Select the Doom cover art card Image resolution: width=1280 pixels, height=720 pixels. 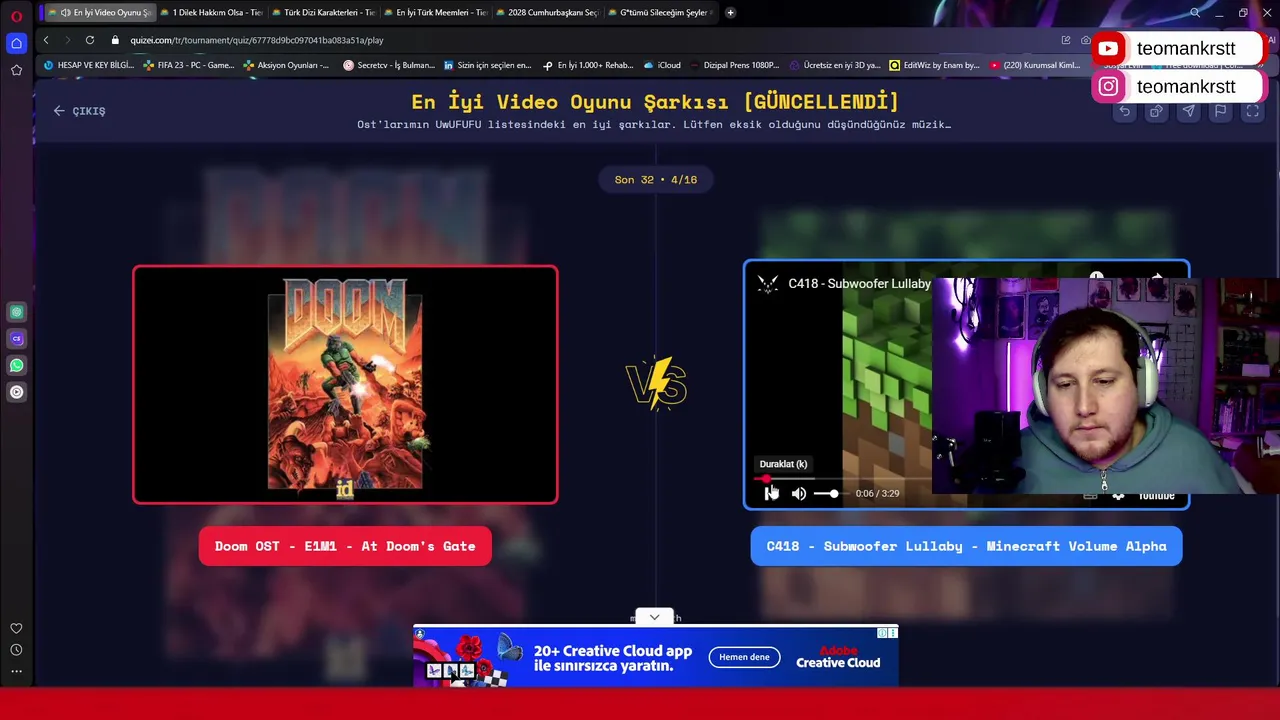(x=345, y=385)
